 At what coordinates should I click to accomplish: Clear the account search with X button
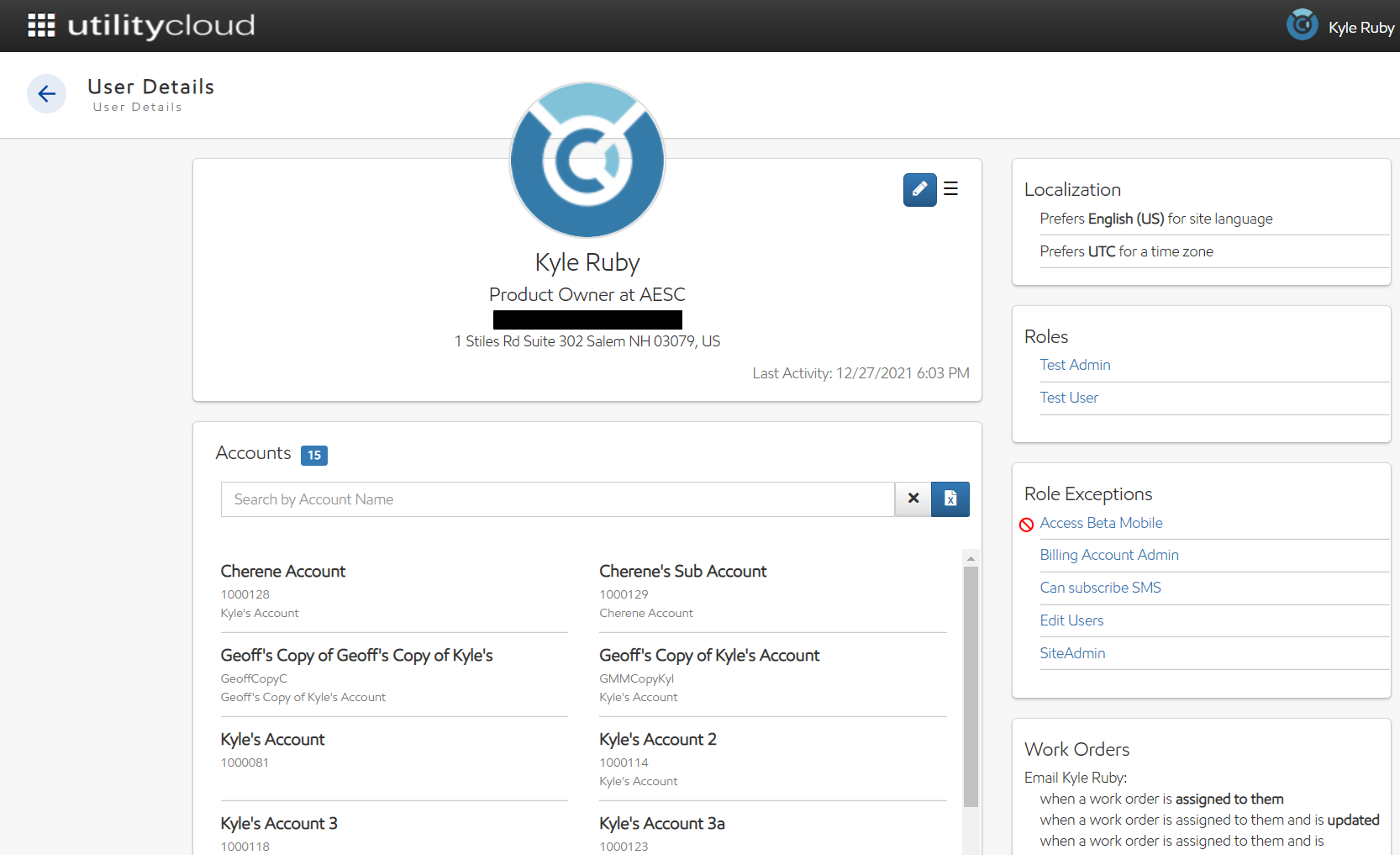[x=913, y=499]
